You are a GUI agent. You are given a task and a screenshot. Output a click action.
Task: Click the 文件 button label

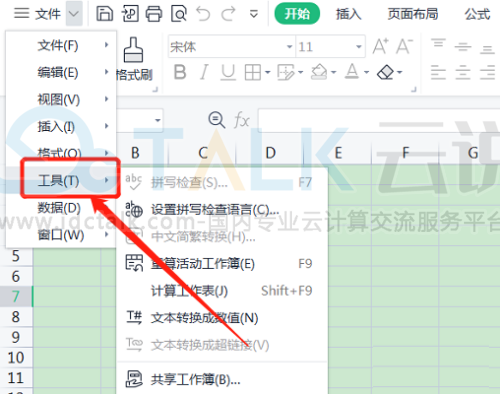point(48,14)
